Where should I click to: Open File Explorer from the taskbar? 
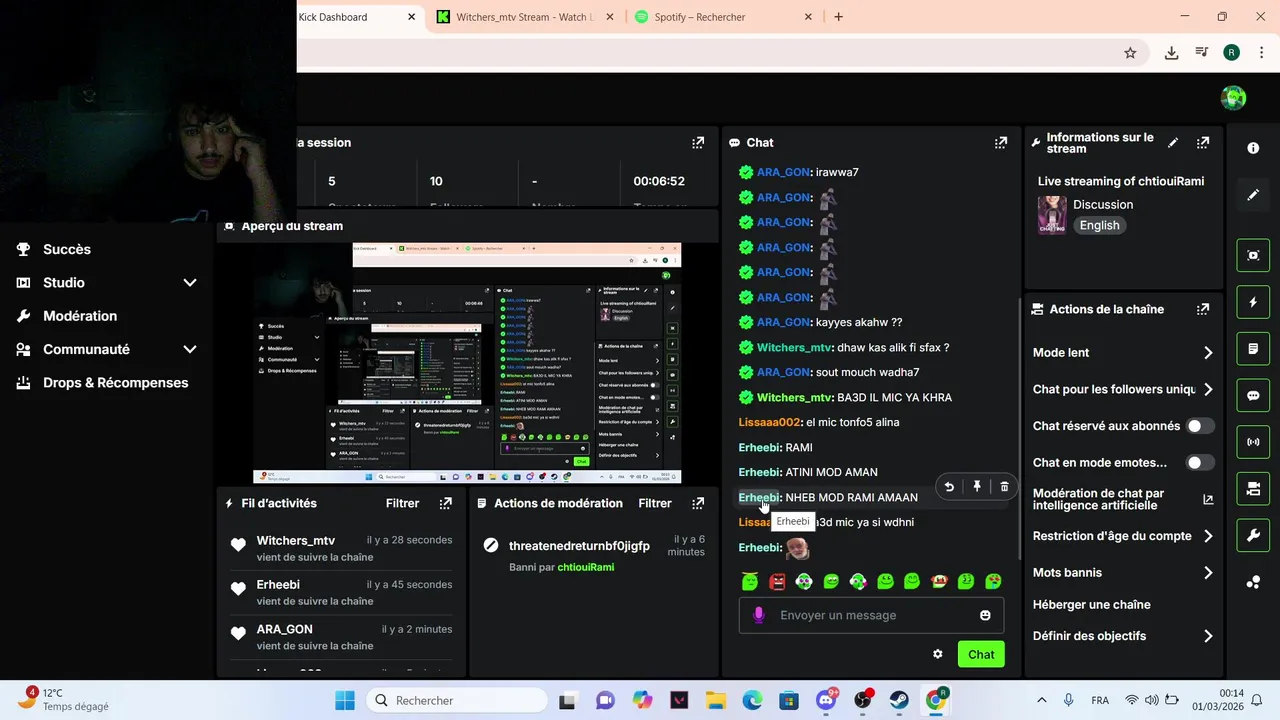click(x=715, y=700)
